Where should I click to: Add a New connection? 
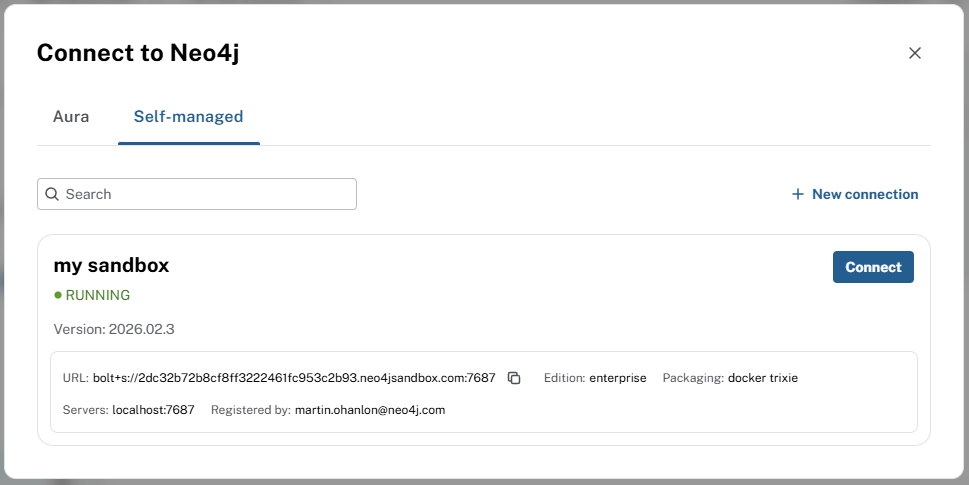coord(855,194)
